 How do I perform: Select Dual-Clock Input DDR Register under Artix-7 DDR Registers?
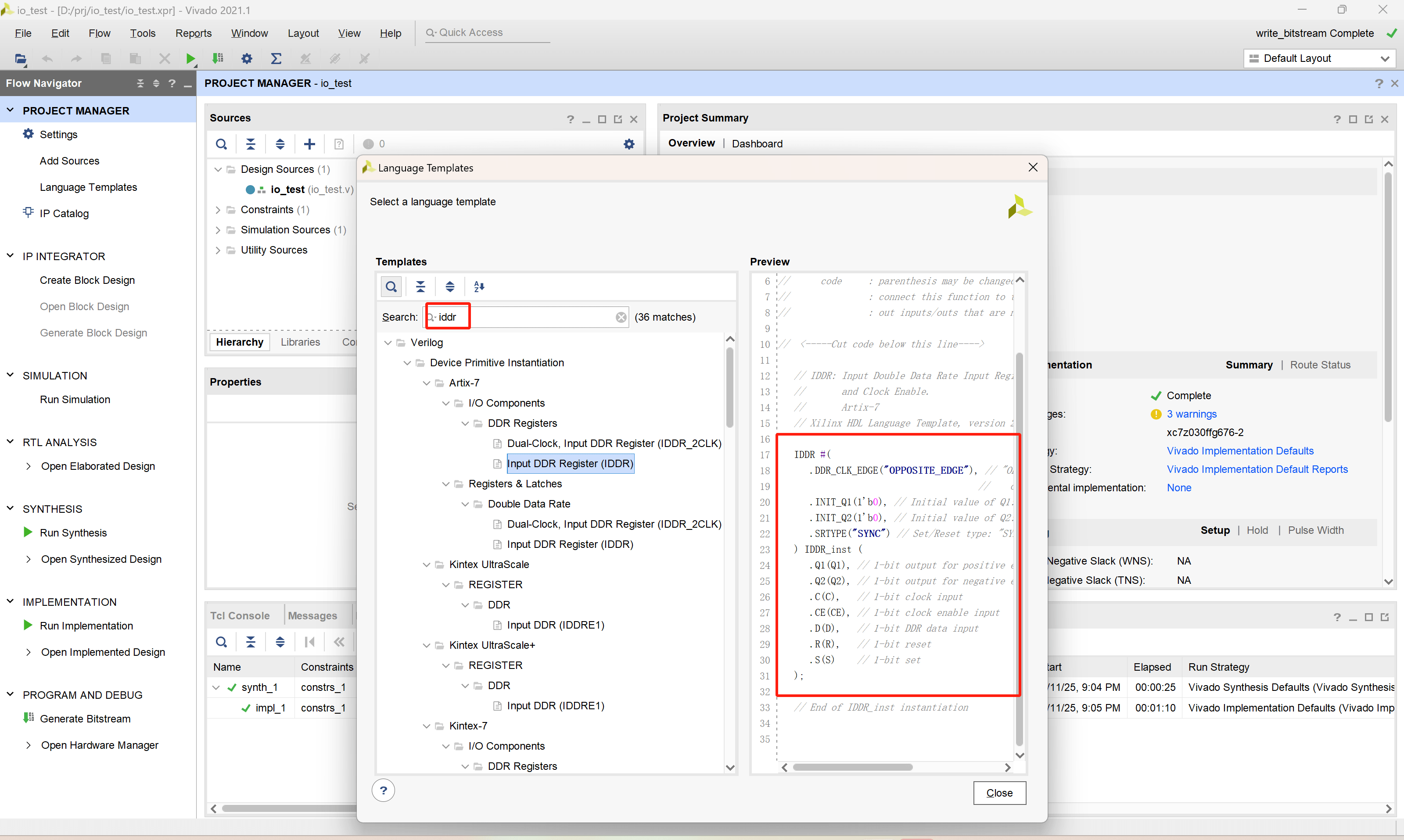point(614,443)
